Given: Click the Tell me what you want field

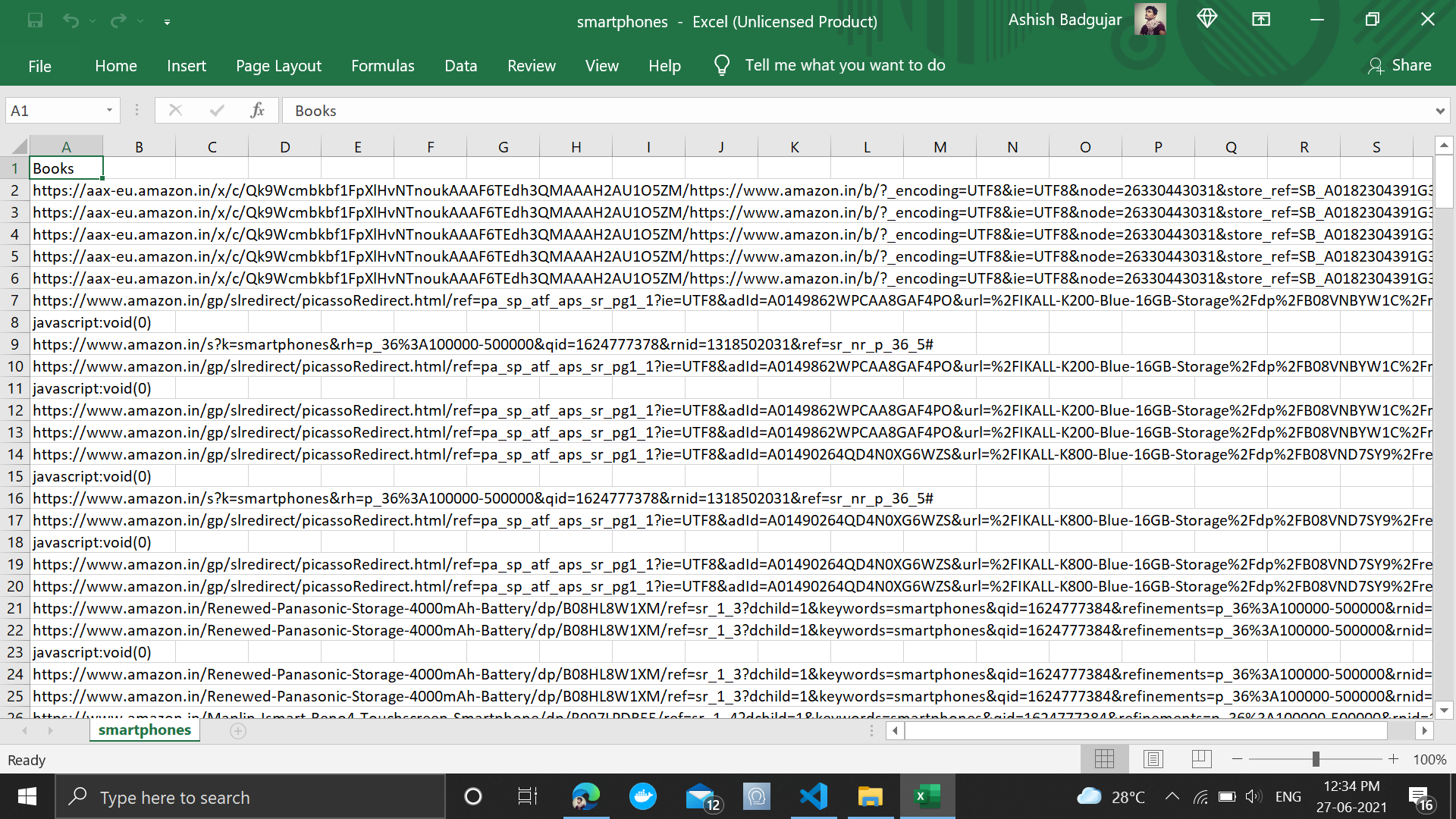Looking at the screenshot, I should (x=844, y=66).
